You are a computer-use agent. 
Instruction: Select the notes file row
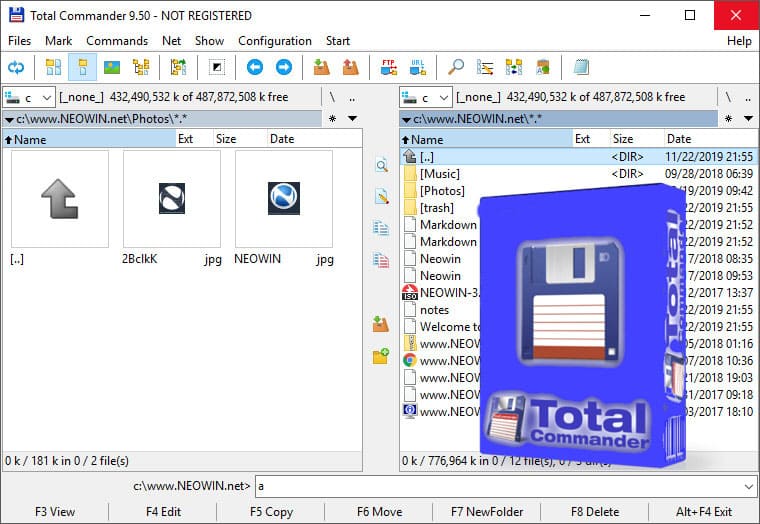coord(579,310)
